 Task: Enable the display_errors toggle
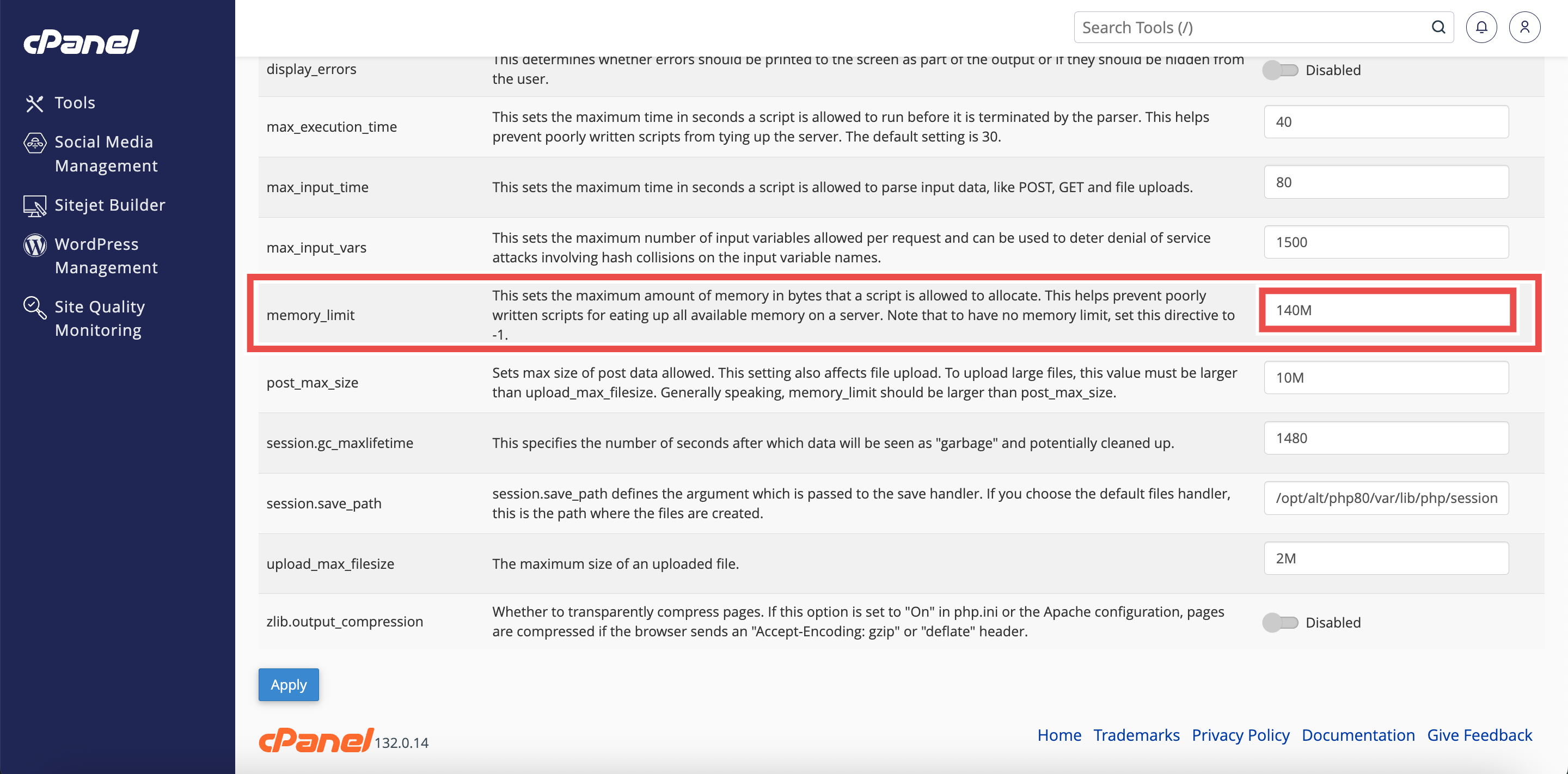1280,71
